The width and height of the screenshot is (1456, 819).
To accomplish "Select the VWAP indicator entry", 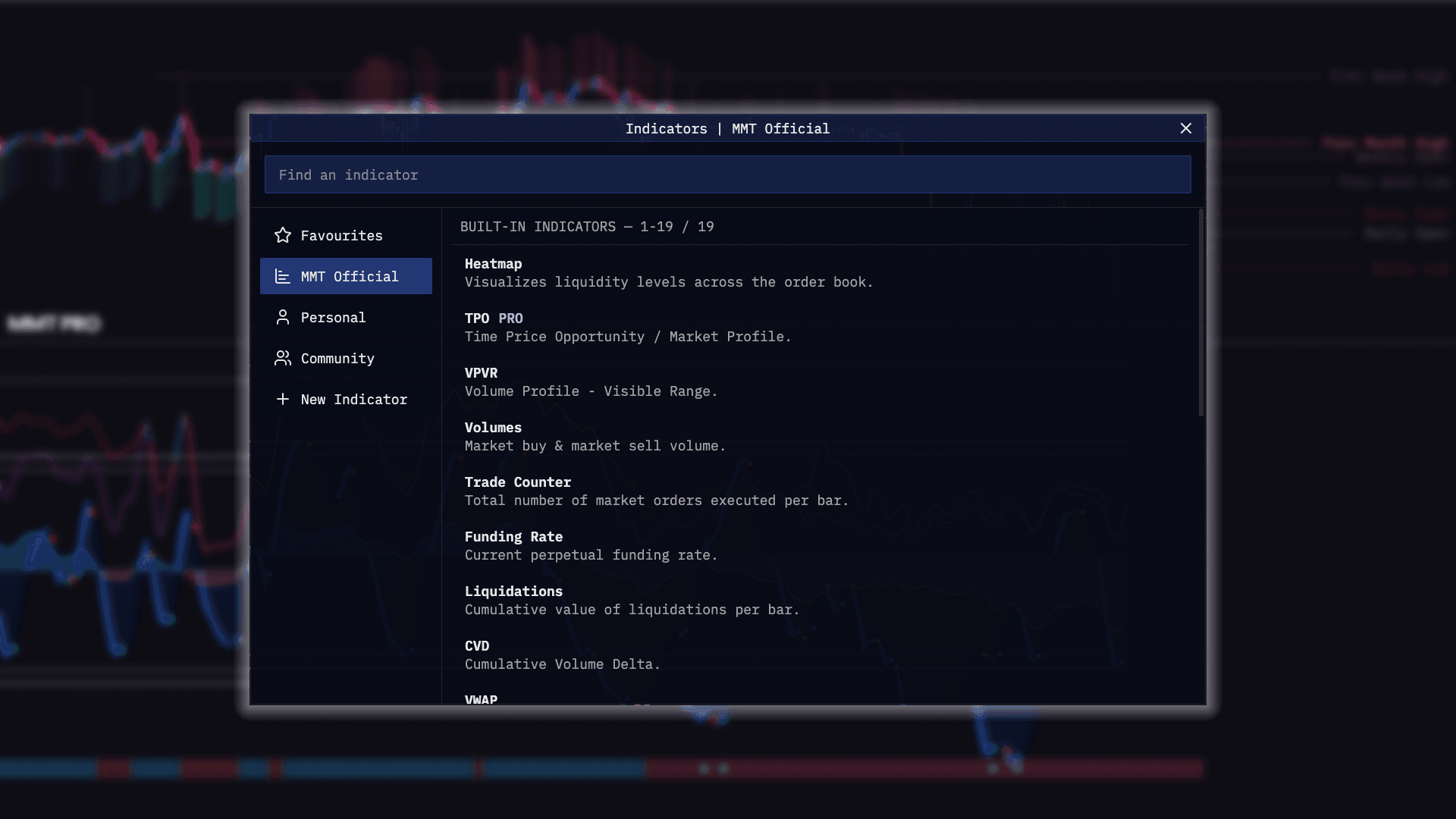I will (x=481, y=698).
